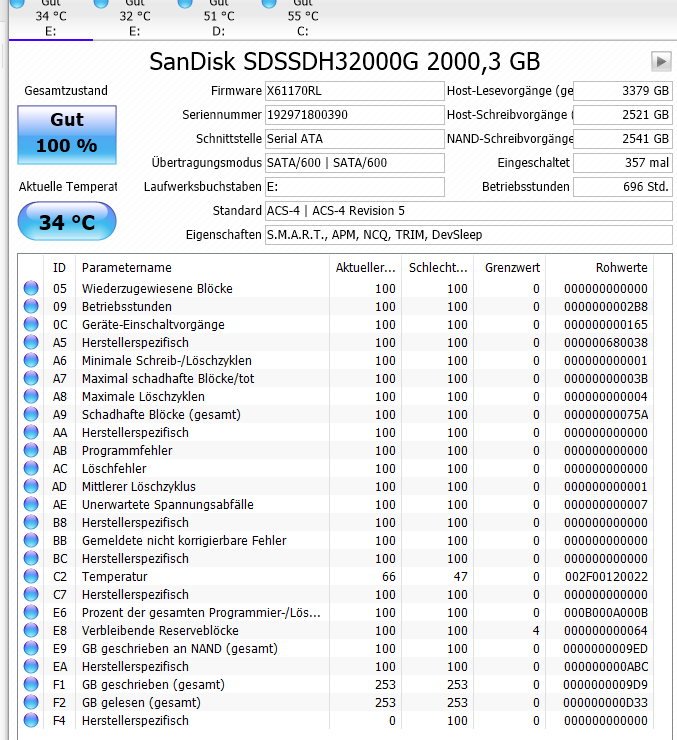Click status icon of row BC Herstellerspezifisch
677x740 pixels.
pos(31,558)
